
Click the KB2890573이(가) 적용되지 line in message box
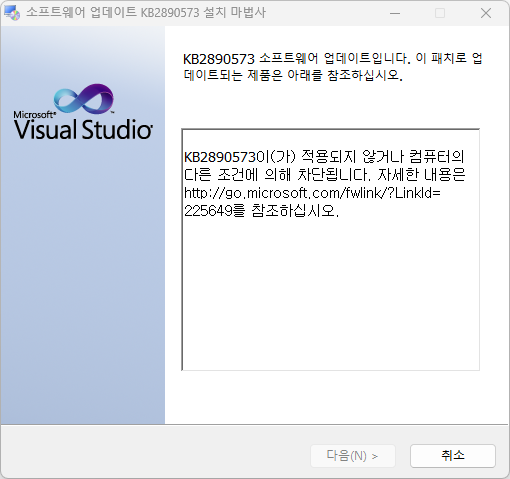coord(324,157)
